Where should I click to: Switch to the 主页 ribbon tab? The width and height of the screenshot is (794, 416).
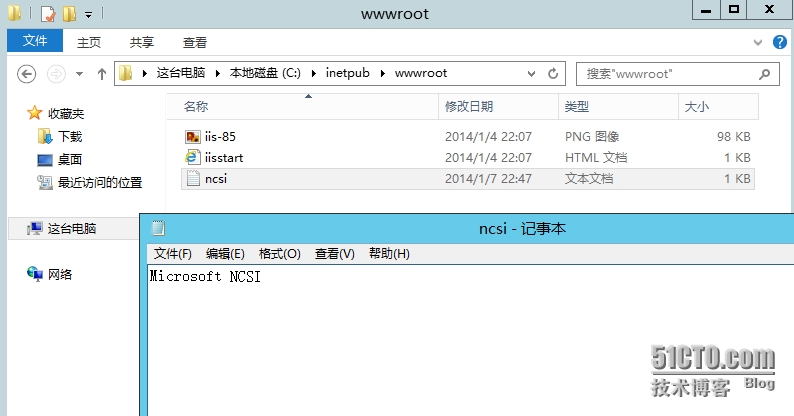[x=89, y=43]
